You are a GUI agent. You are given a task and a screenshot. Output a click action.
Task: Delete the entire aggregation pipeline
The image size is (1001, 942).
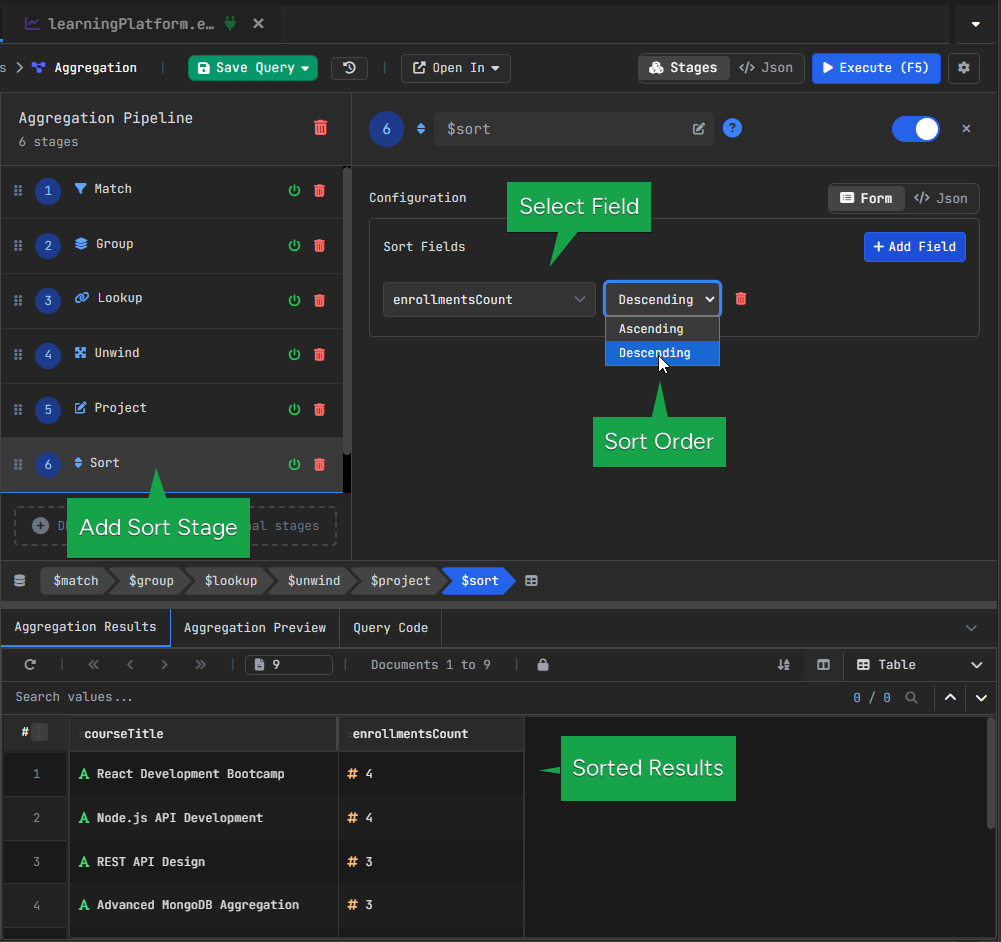pyautogui.click(x=320, y=128)
